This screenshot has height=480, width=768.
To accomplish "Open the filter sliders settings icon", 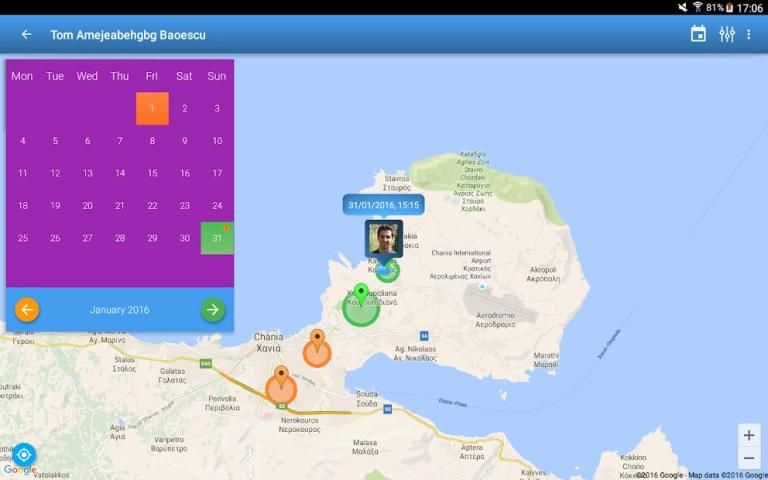I will (x=727, y=34).
